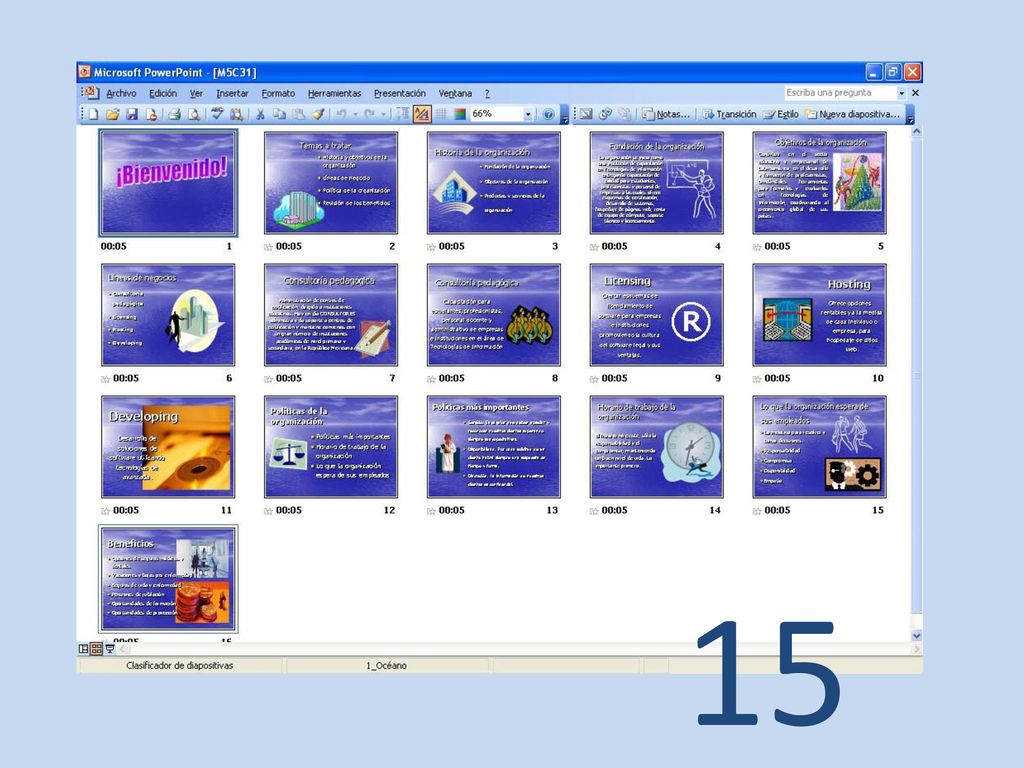The height and width of the screenshot is (768, 1024).
Task: Print using the printer icon
Action: (174, 114)
